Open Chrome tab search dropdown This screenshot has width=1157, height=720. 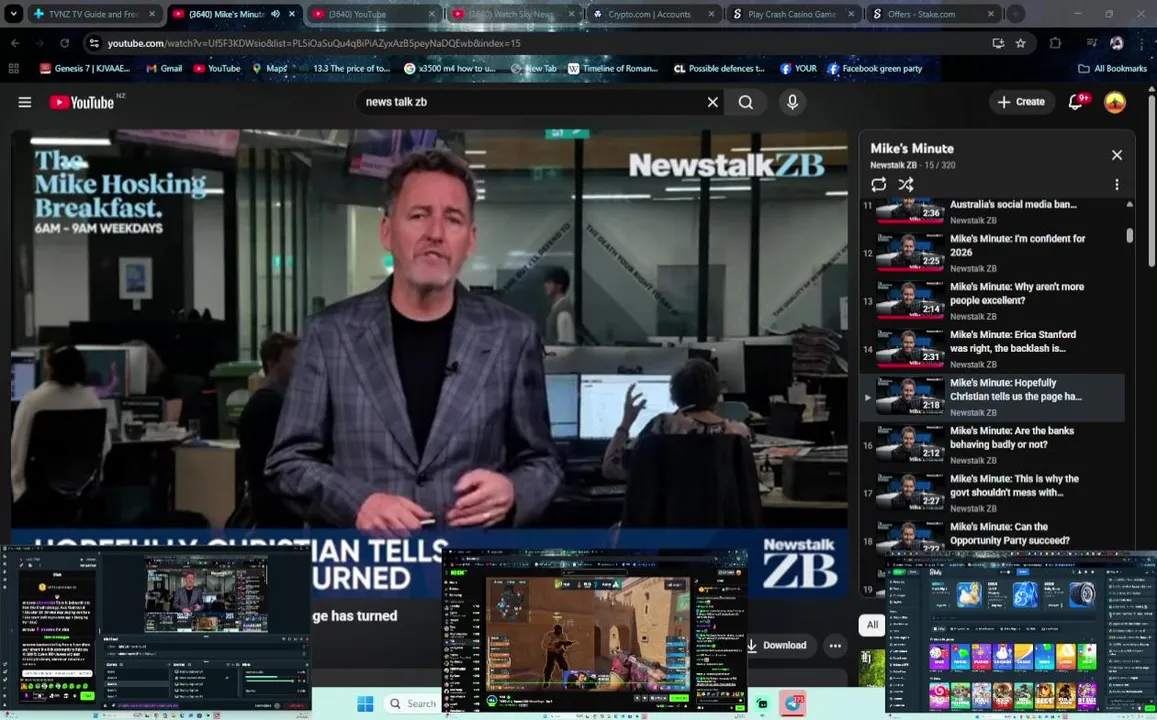click(x=13, y=13)
